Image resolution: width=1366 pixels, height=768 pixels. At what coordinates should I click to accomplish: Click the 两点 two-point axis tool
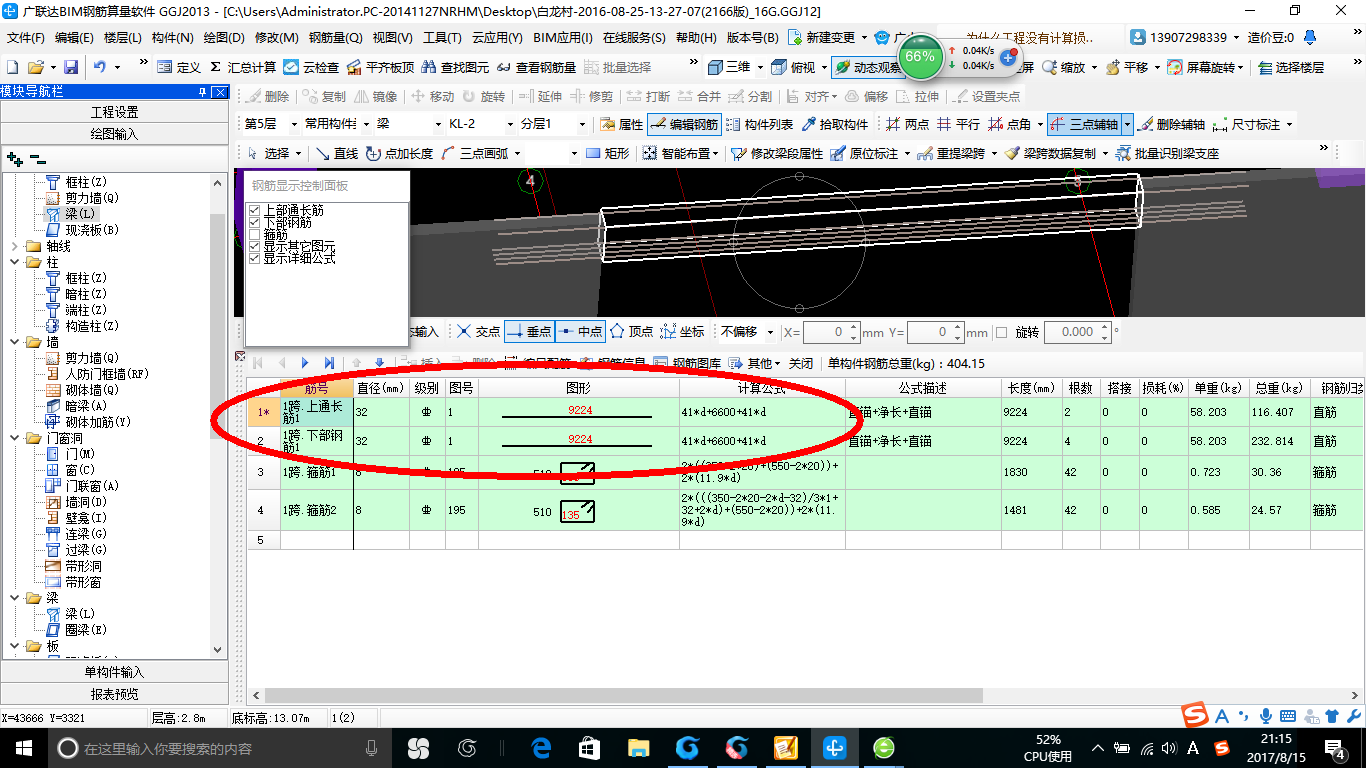tap(908, 125)
